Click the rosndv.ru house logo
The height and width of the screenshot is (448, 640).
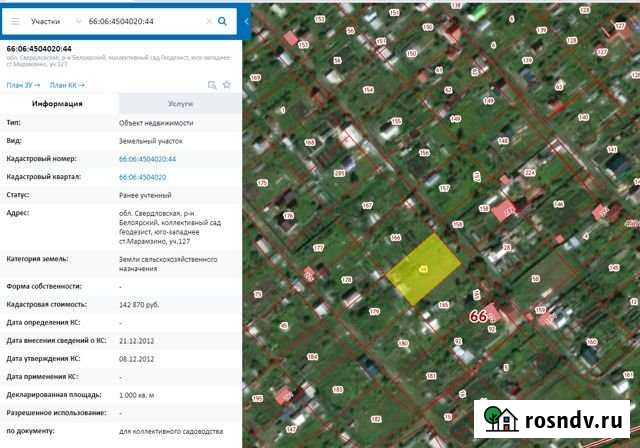[500, 417]
